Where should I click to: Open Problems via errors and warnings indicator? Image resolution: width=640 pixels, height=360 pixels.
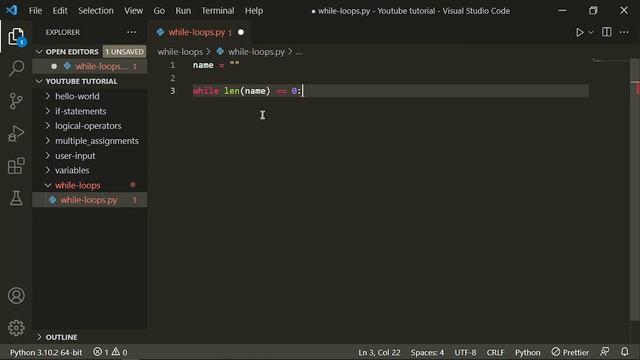pyautogui.click(x=110, y=352)
